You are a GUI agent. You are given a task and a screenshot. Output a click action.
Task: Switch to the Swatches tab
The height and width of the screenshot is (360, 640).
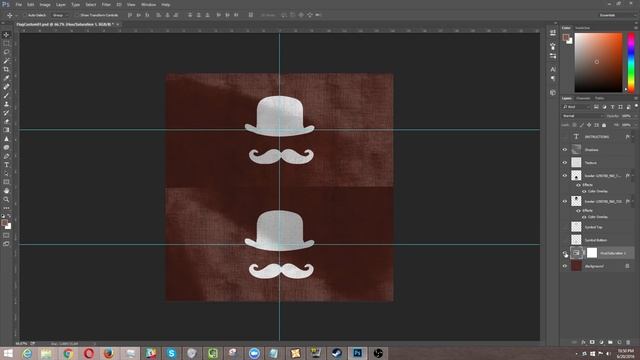point(582,28)
